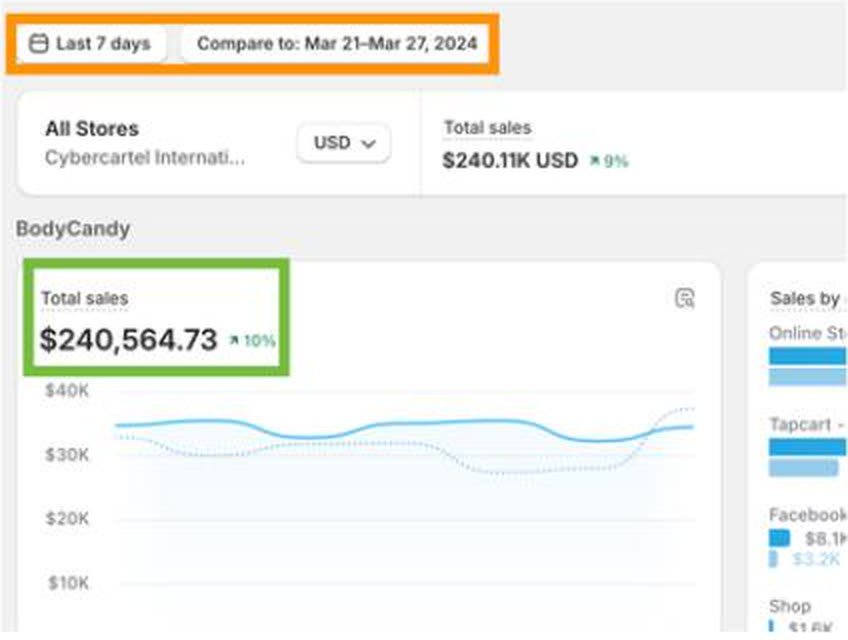This screenshot has width=848, height=640.
Task: Click the Facebook $8.1K bar
Action: [x=779, y=538]
